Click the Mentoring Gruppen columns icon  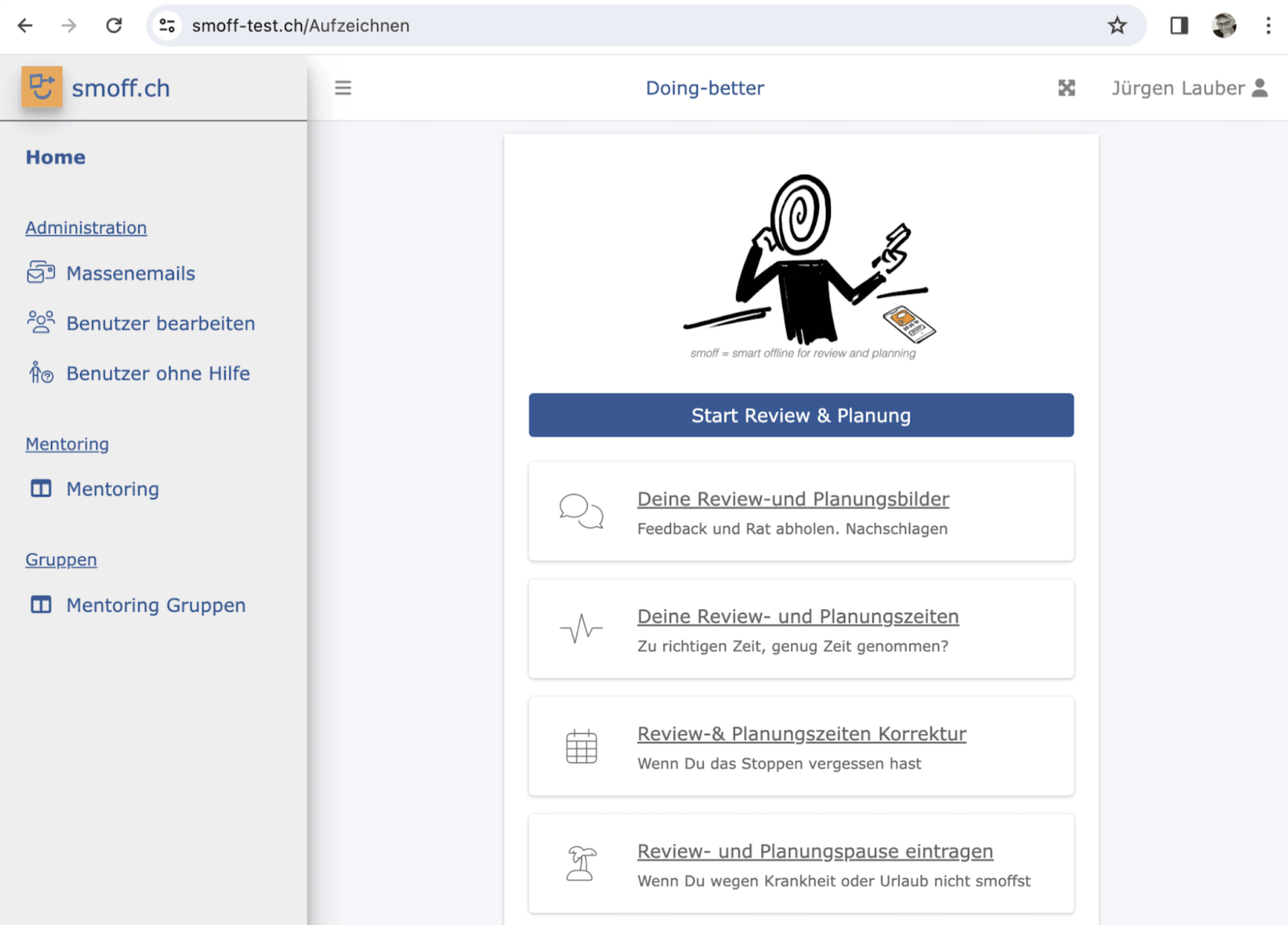click(x=41, y=605)
